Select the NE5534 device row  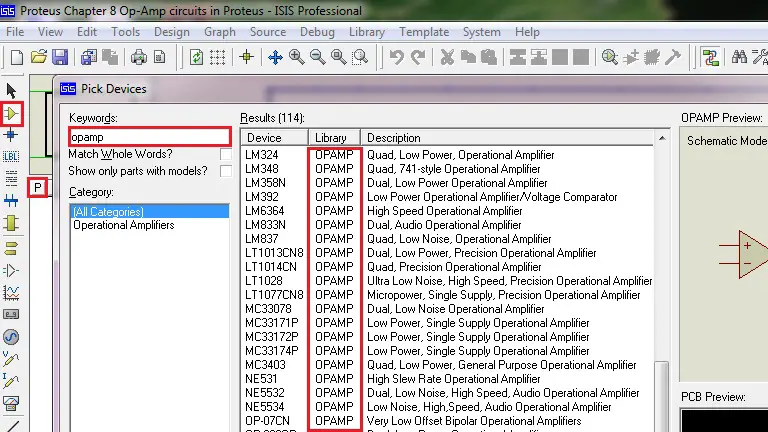pos(447,407)
